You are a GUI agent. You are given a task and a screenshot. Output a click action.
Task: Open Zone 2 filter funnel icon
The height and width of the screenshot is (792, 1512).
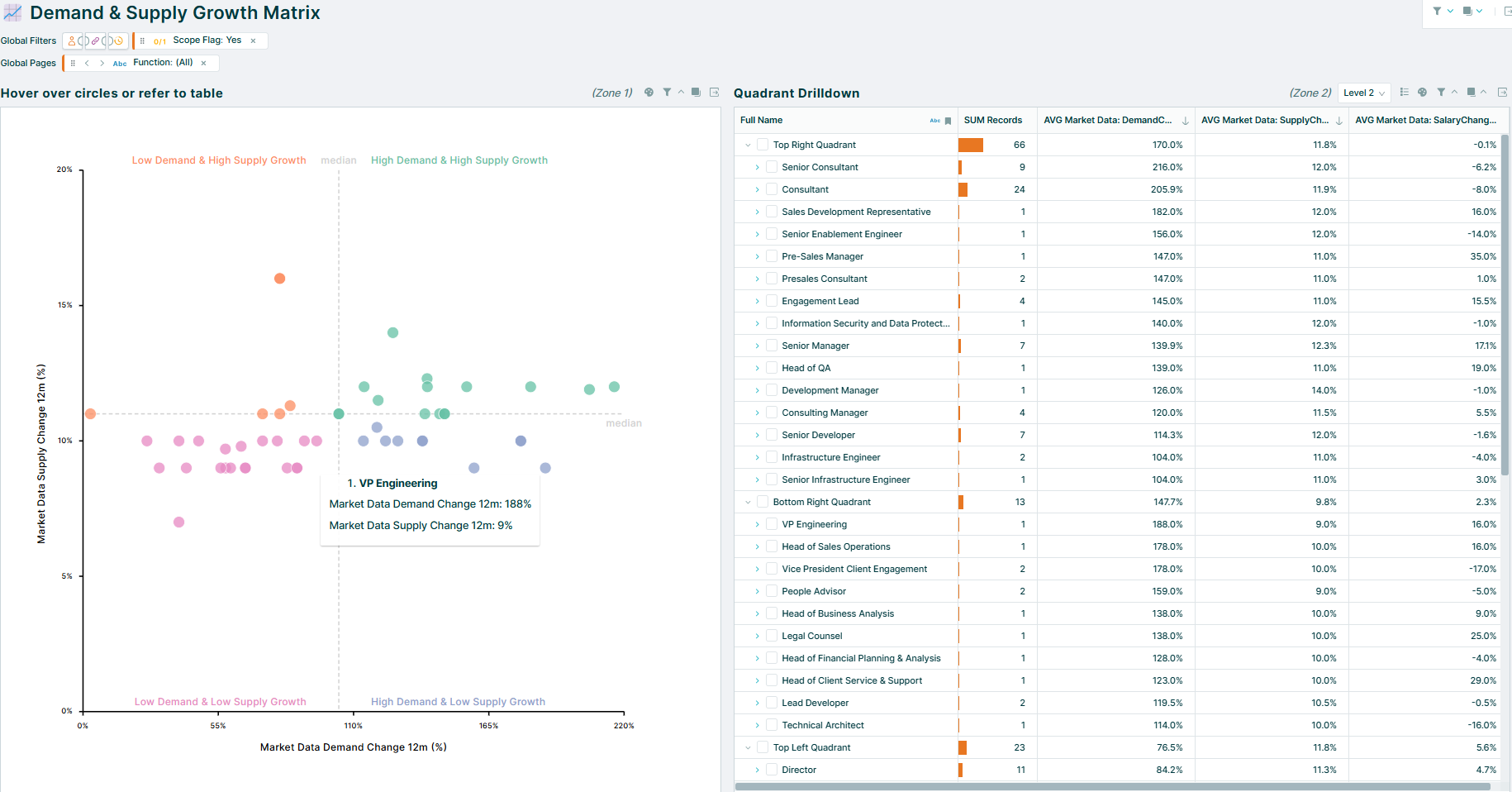coord(1441,93)
